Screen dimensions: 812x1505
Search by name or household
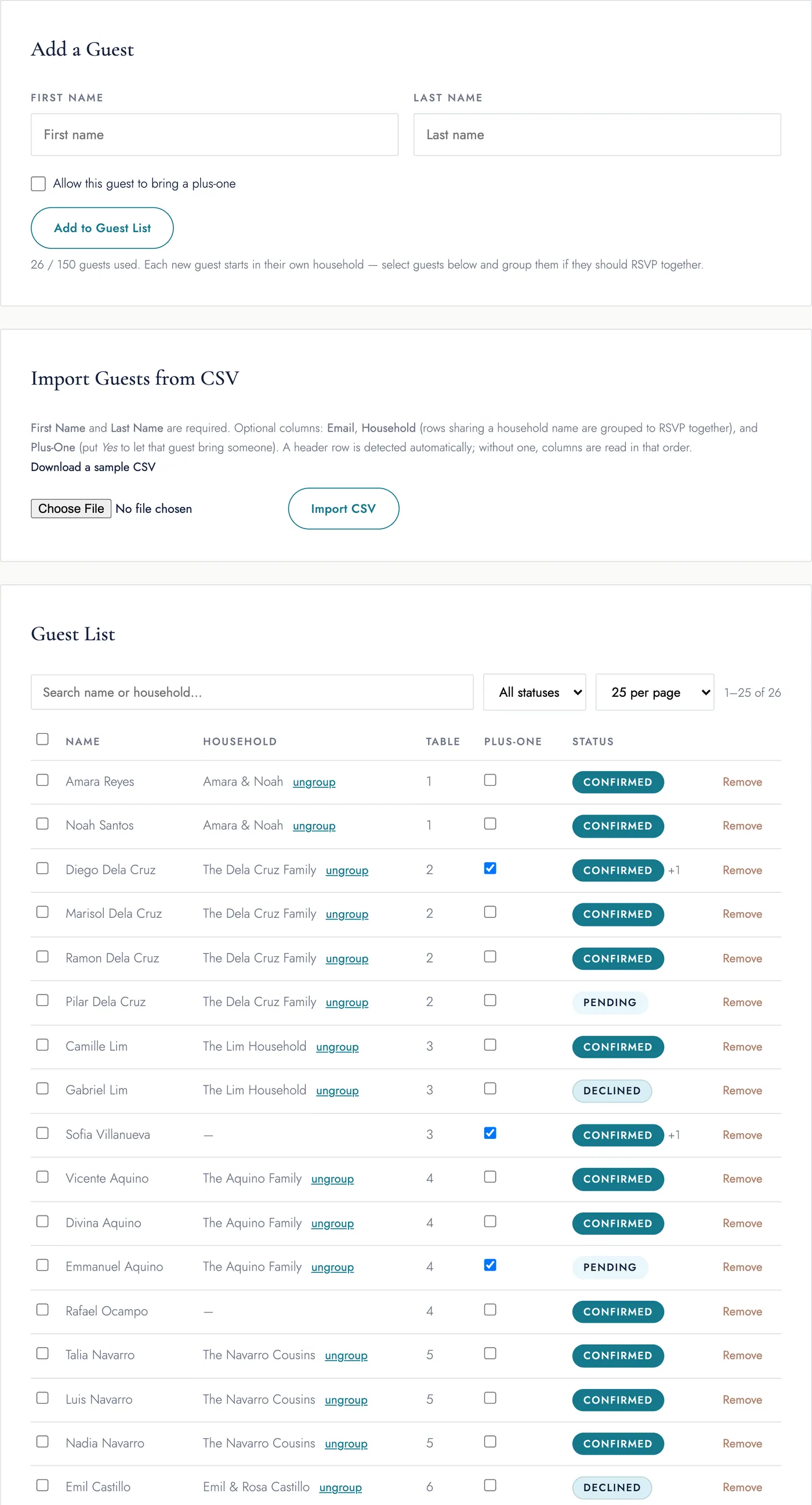pyautogui.click(x=252, y=692)
